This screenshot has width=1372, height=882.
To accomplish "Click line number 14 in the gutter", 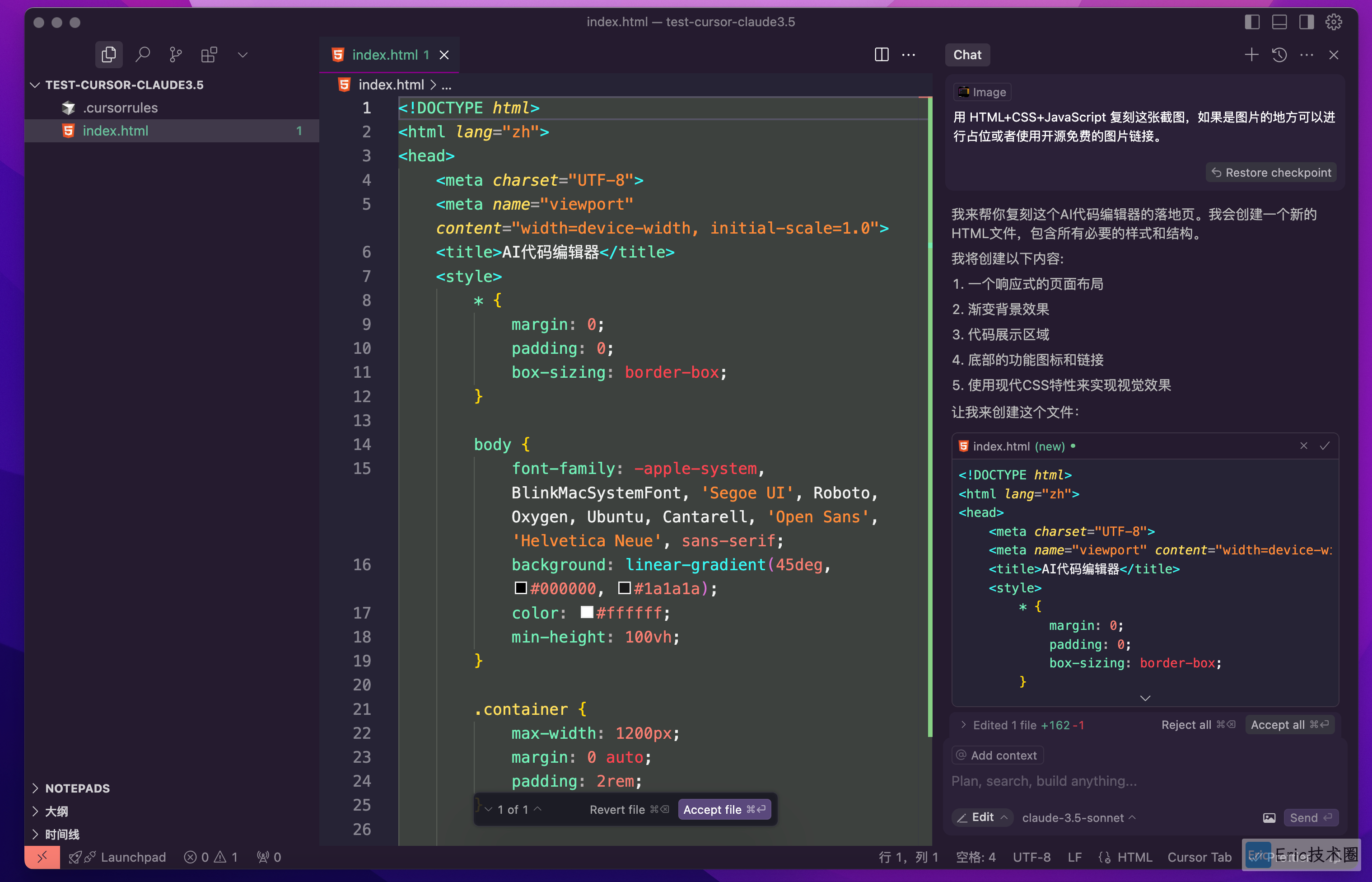I will point(362,445).
